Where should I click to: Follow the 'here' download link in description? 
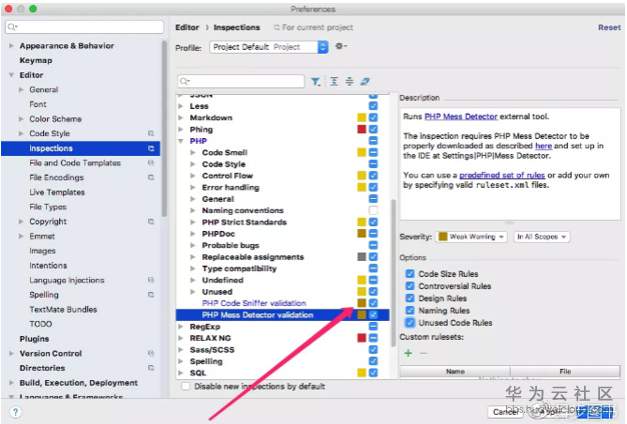coord(543,146)
